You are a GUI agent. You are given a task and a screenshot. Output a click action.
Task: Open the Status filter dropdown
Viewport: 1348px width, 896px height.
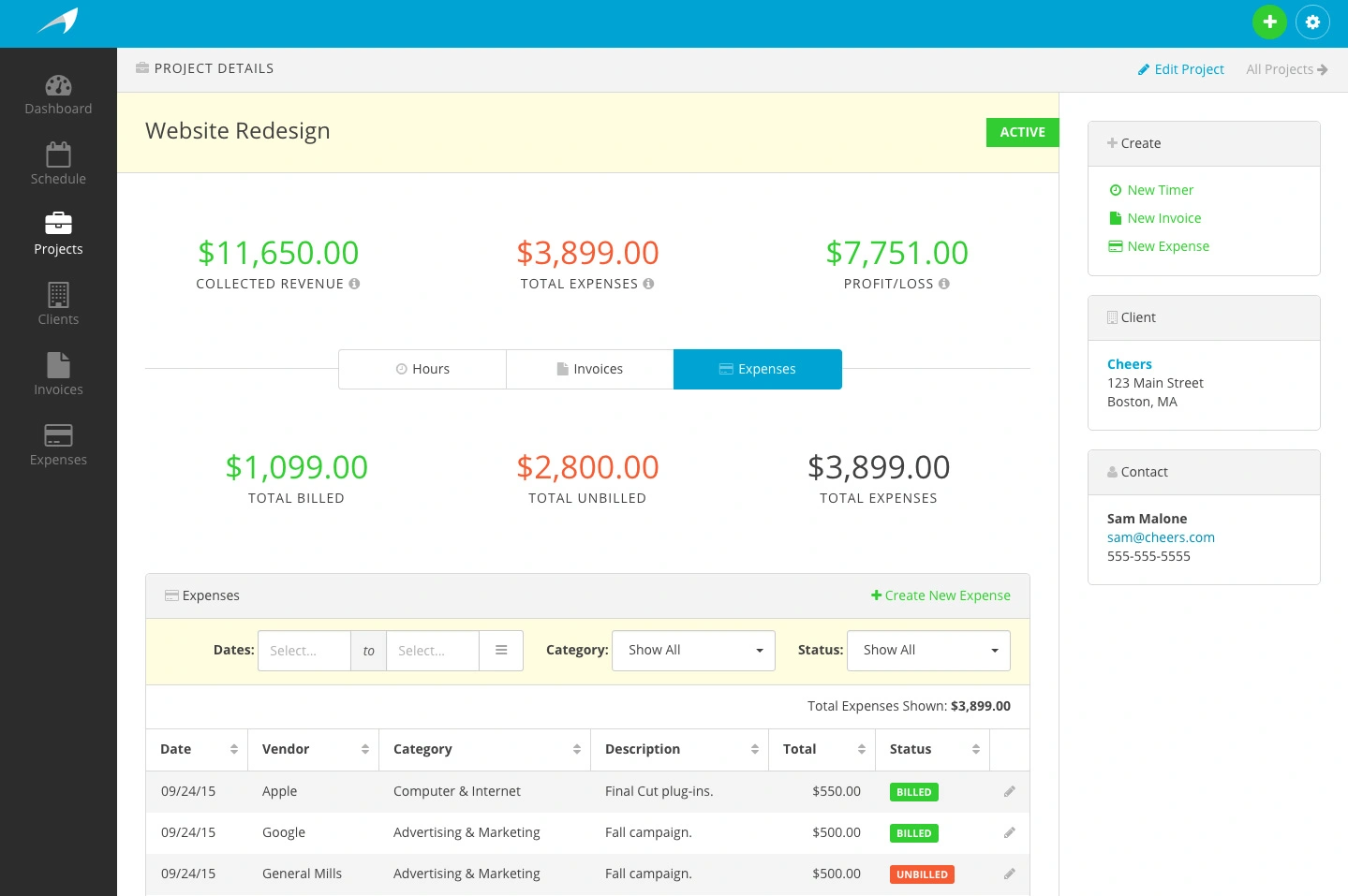tap(927, 650)
